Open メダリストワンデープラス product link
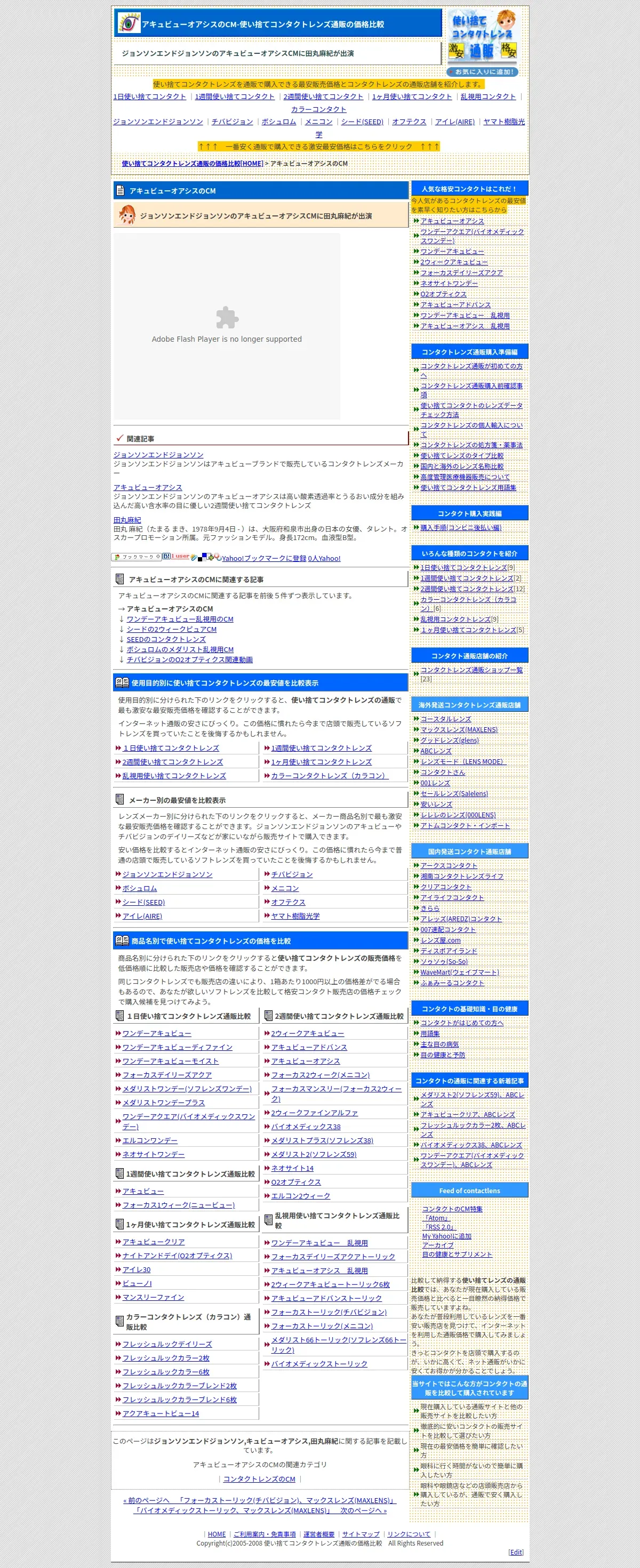Image resolution: width=640 pixels, height=1568 pixels. (163, 1103)
